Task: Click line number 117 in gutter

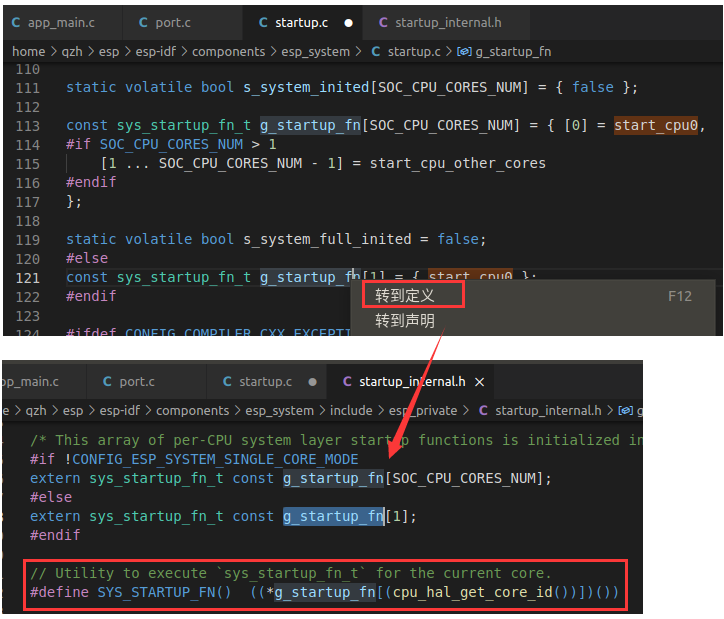Action: [x=28, y=202]
